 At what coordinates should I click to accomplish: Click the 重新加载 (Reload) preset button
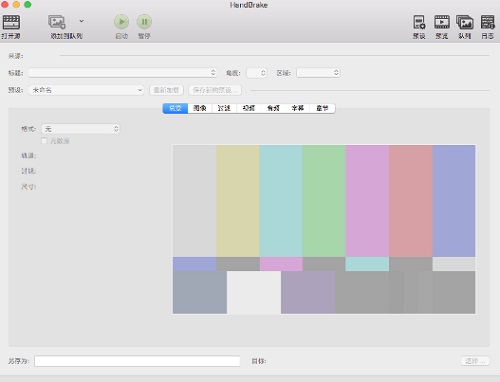point(166,90)
